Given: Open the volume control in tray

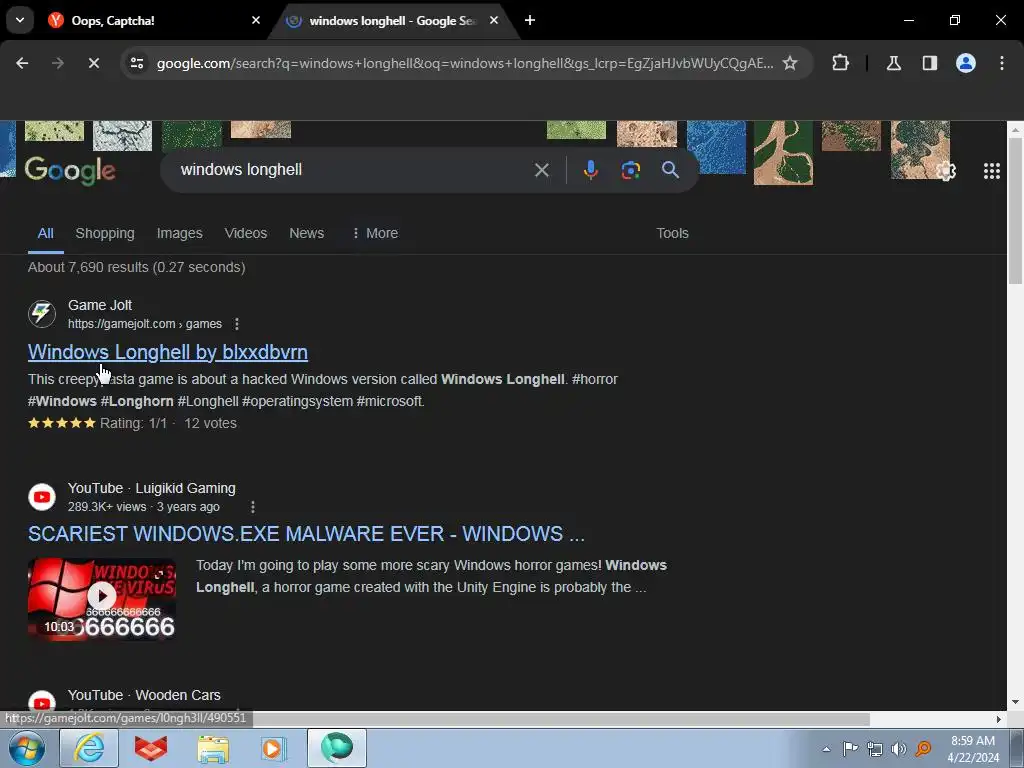Looking at the screenshot, I should tap(899, 748).
